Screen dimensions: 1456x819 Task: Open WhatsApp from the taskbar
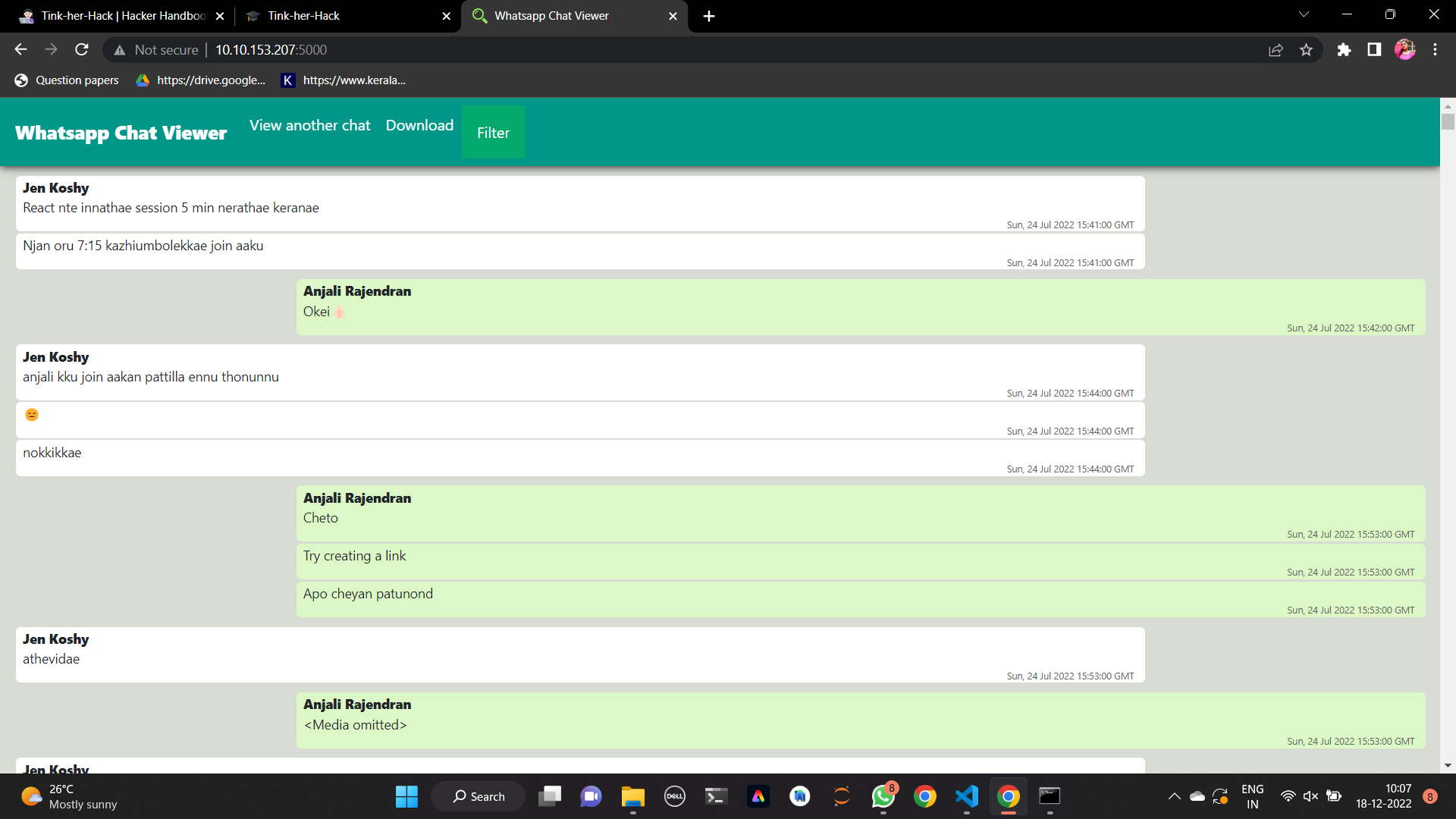[x=882, y=797]
